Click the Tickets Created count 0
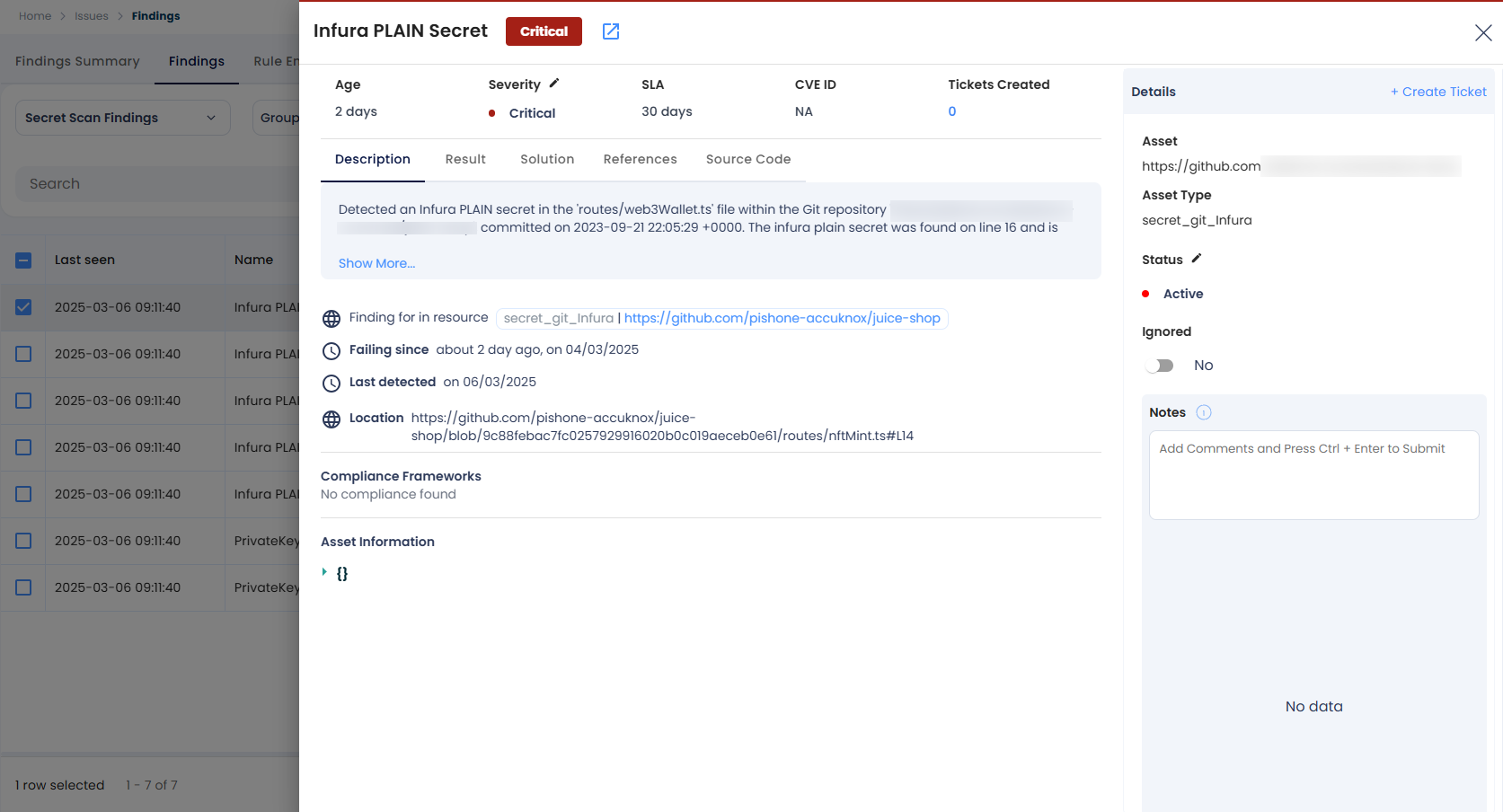This screenshot has height=812, width=1503. (952, 111)
